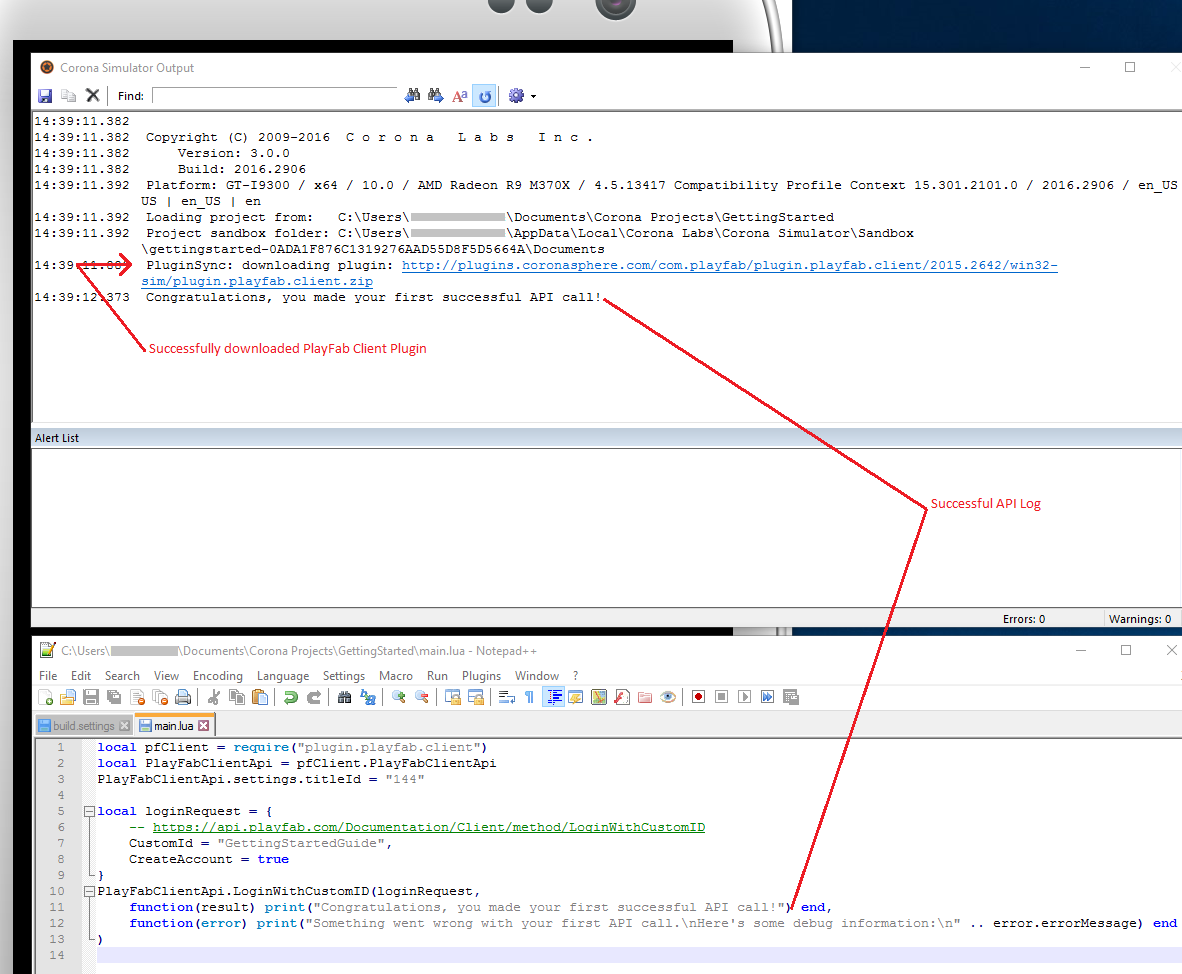The height and width of the screenshot is (974, 1182).
Task: Open the Language menu
Action: tap(283, 675)
